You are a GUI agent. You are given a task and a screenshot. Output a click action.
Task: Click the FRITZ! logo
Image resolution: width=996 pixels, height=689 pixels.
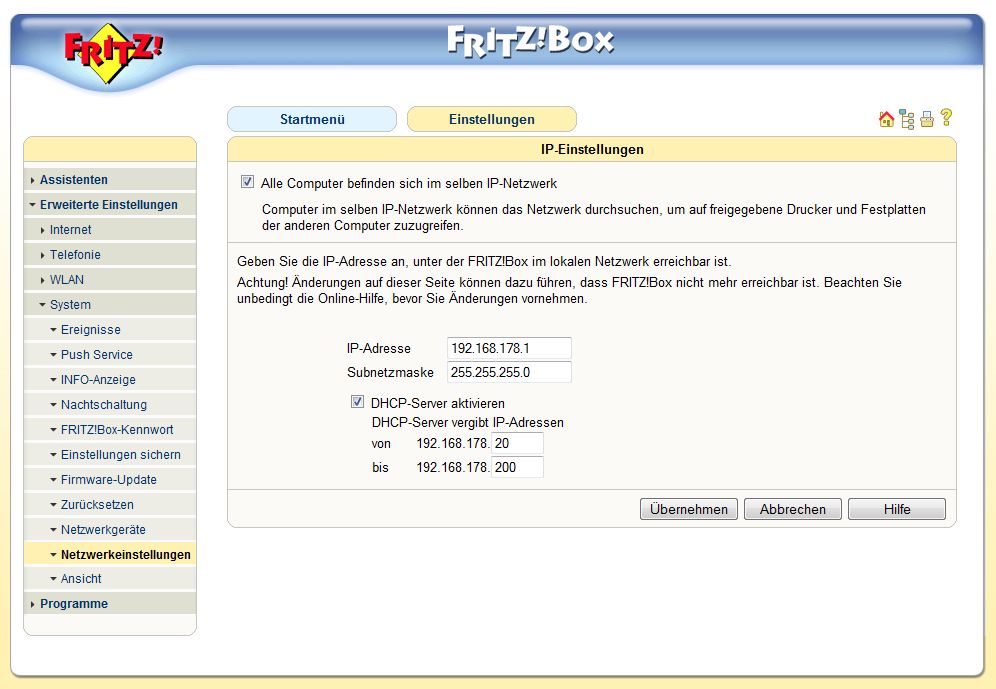pos(112,53)
